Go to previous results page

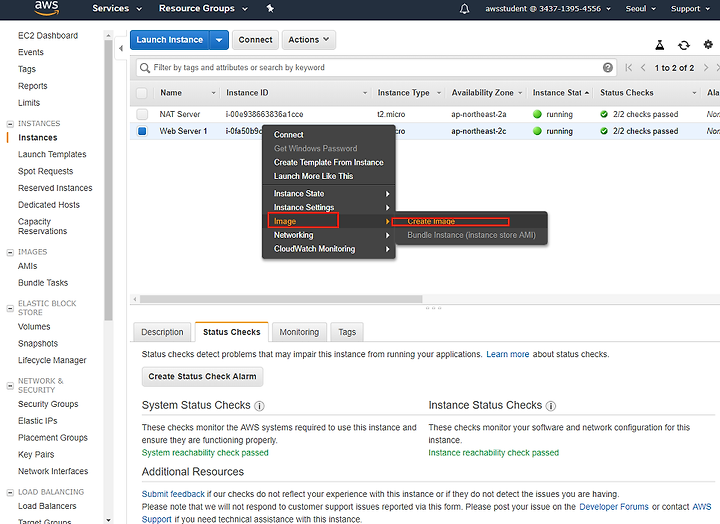click(x=643, y=68)
